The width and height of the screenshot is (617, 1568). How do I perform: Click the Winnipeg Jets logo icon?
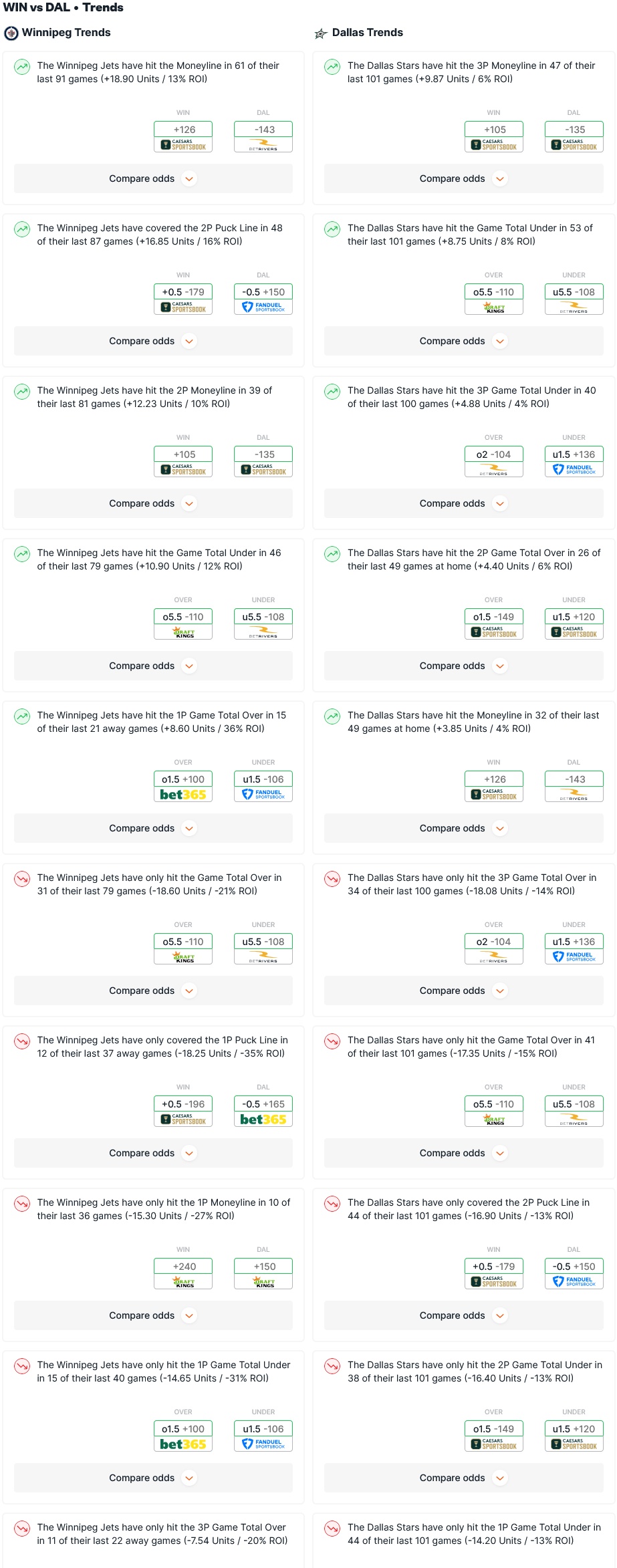click(x=11, y=33)
